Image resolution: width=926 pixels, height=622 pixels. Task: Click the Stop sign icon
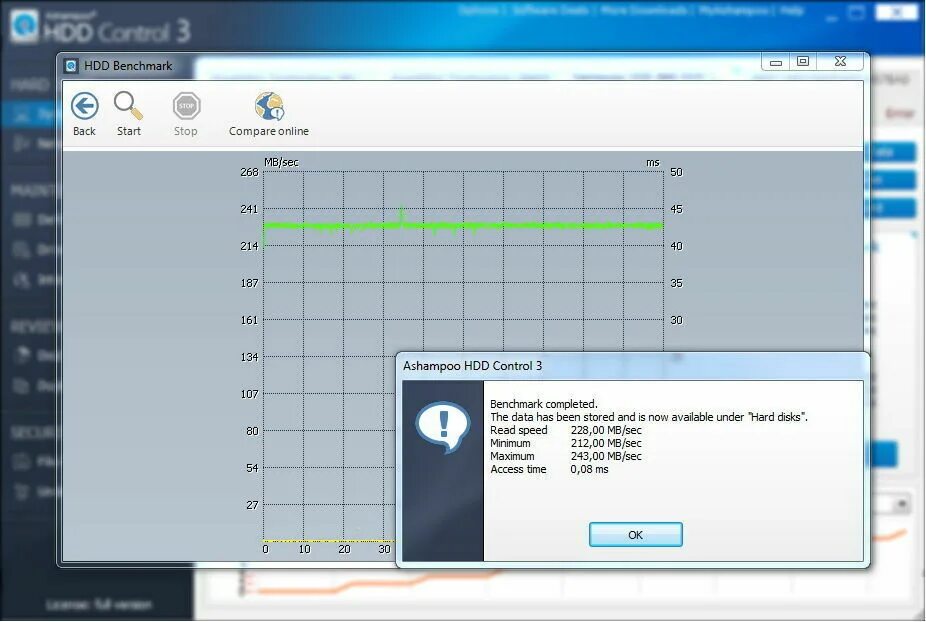click(186, 106)
